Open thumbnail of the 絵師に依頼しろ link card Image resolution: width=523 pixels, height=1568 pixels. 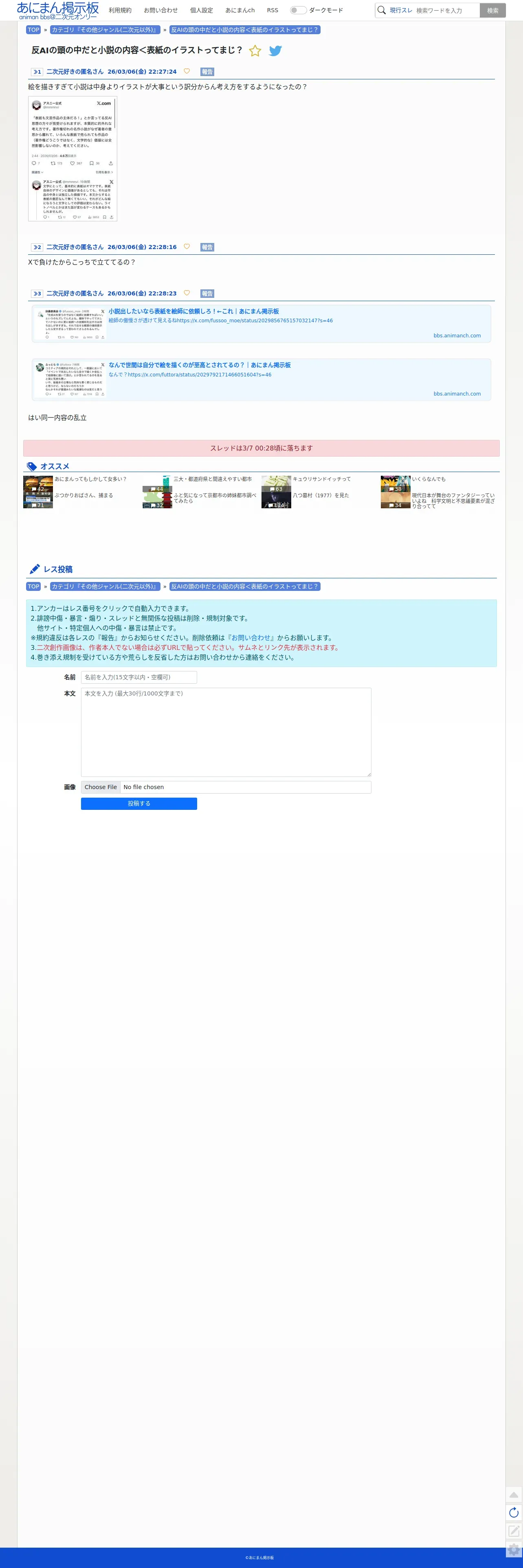pos(70,324)
